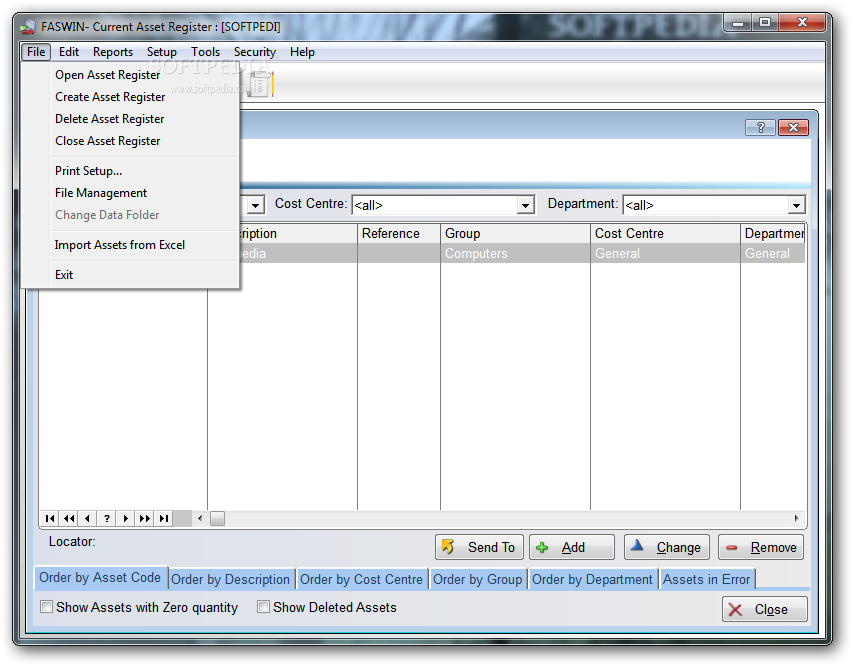Image resolution: width=853 pixels, height=666 pixels.
Task: Toggle Show Deleted Assets checkbox
Action: [x=263, y=607]
